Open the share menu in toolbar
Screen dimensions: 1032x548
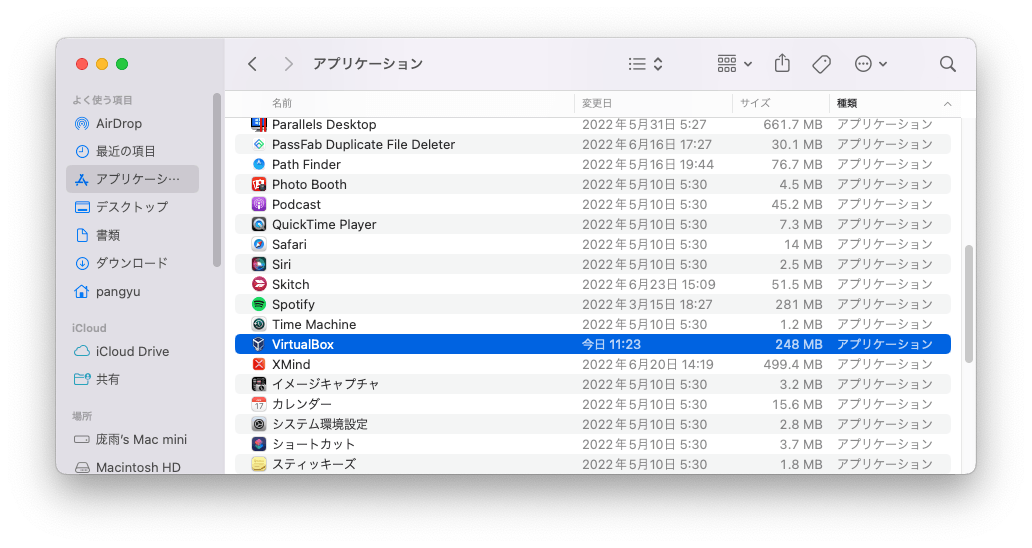(x=782, y=63)
